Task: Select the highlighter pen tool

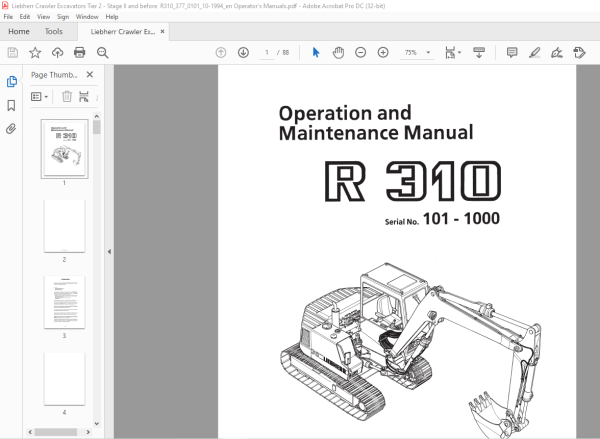Action: 535,52
